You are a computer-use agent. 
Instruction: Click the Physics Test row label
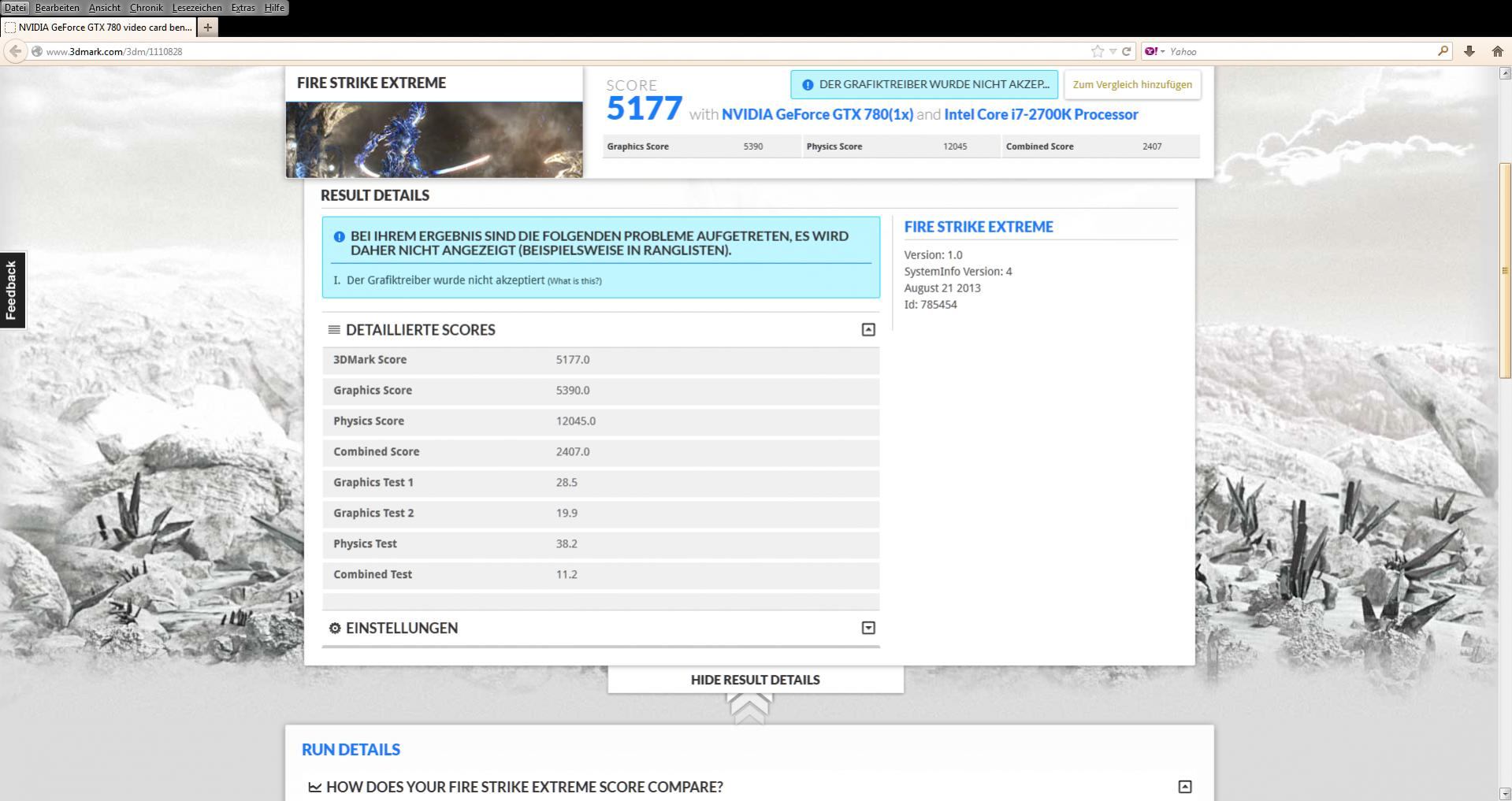365,544
